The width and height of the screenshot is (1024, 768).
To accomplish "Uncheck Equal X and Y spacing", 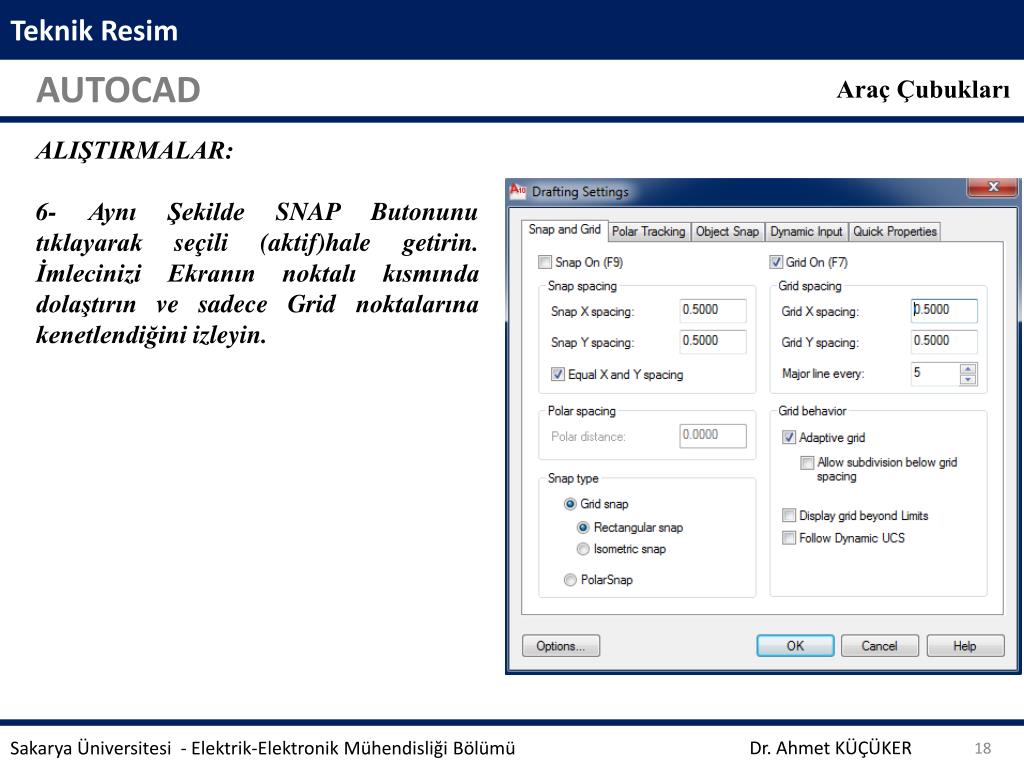I will tap(558, 374).
